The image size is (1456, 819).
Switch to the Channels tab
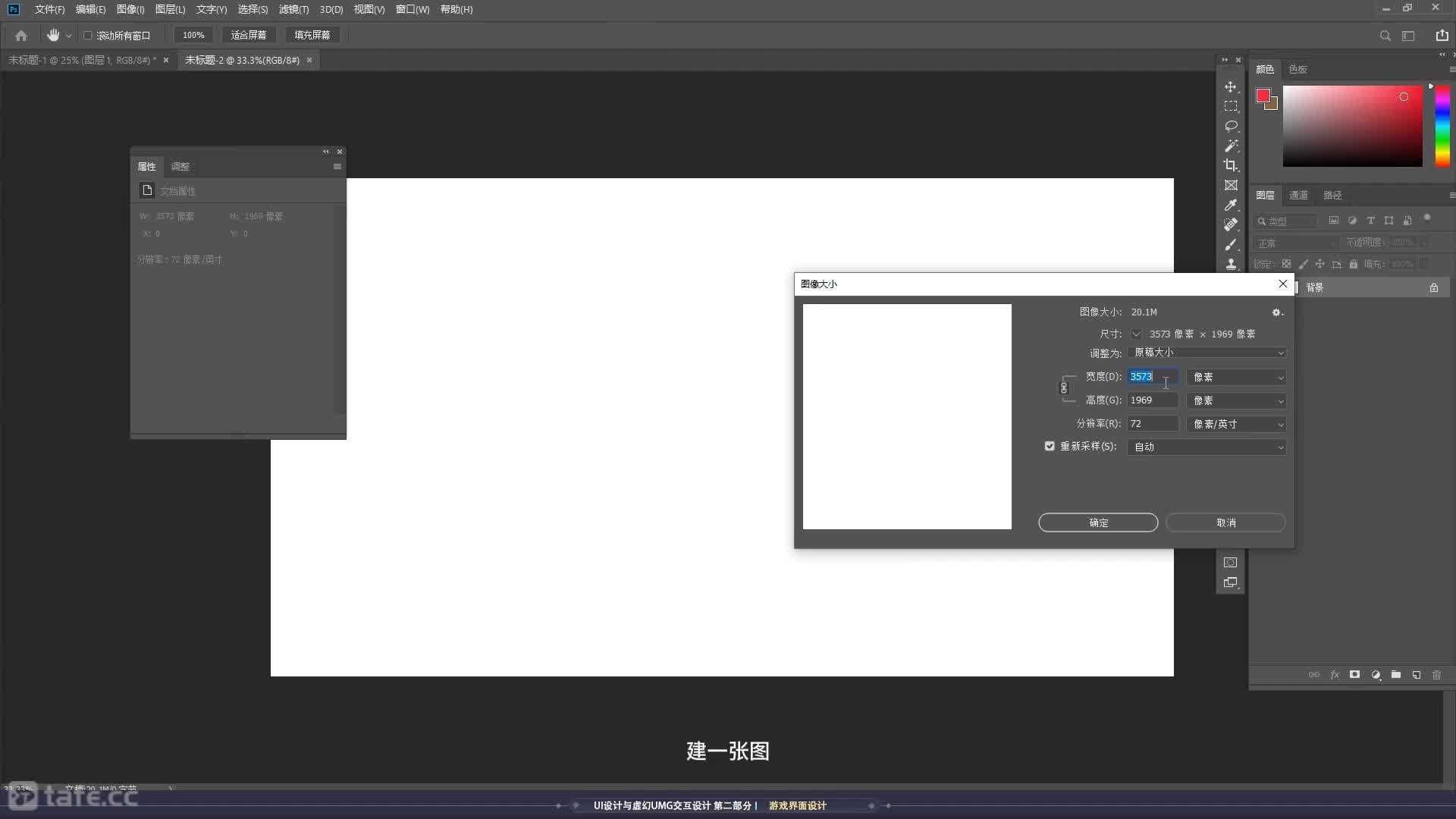pyautogui.click(x=1298, y=196)
